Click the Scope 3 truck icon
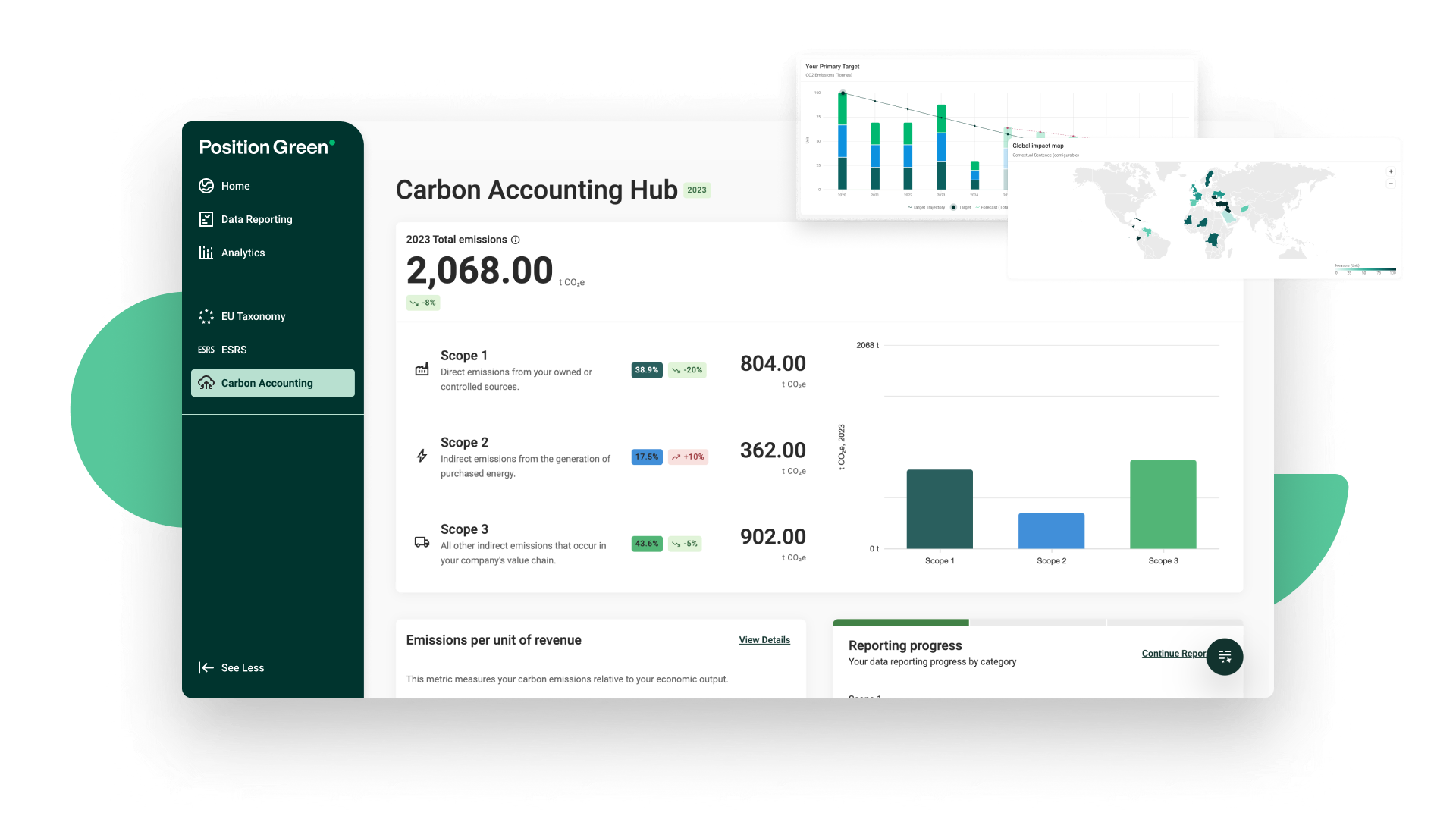 pyautogui.click(x=422, y=542)
